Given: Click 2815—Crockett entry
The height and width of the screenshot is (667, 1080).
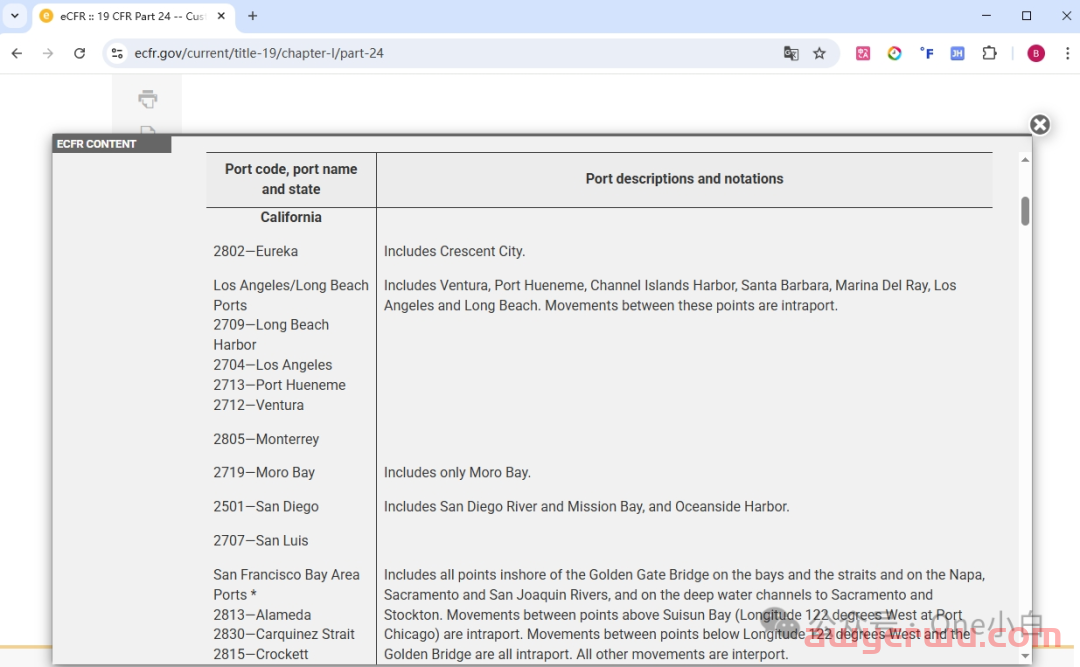Looking at the screenshot, I should (x=260, y=654).
